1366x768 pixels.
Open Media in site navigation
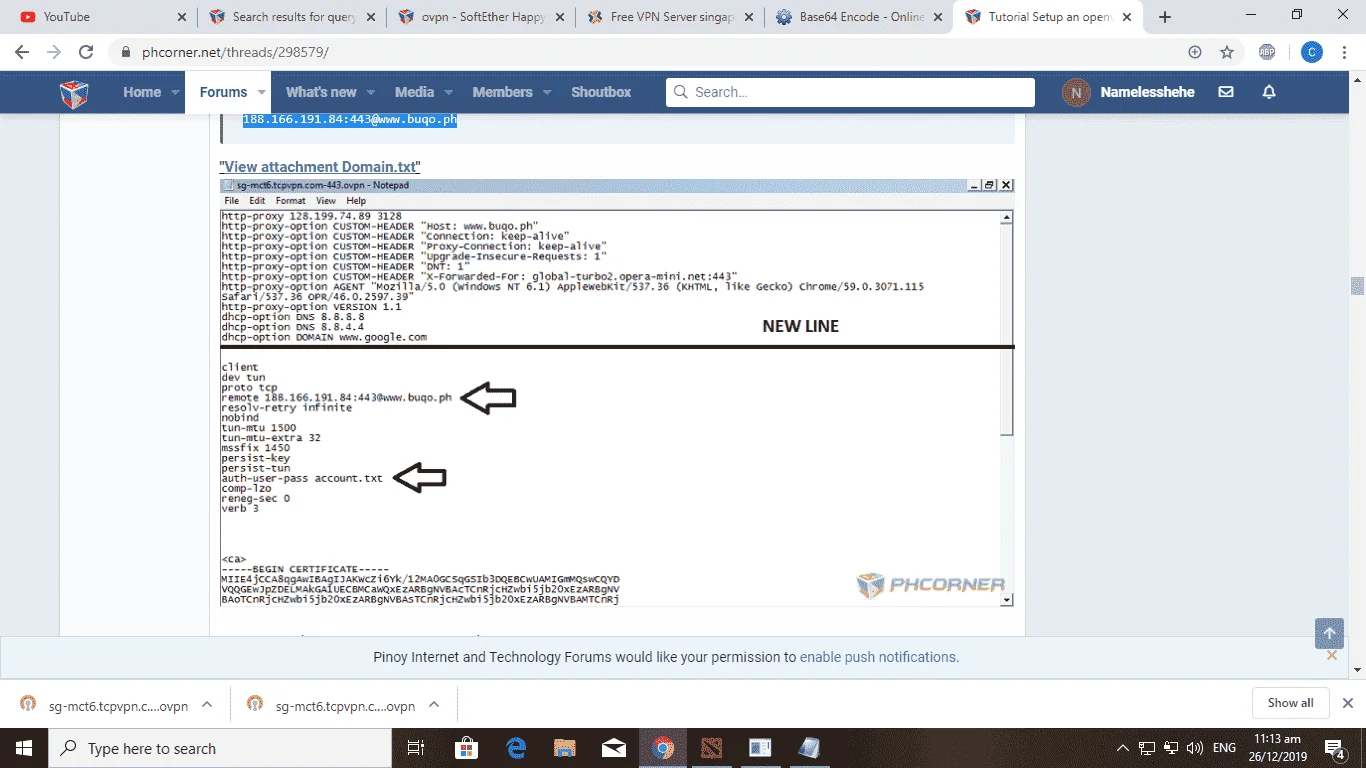click(x=414, y=92)
